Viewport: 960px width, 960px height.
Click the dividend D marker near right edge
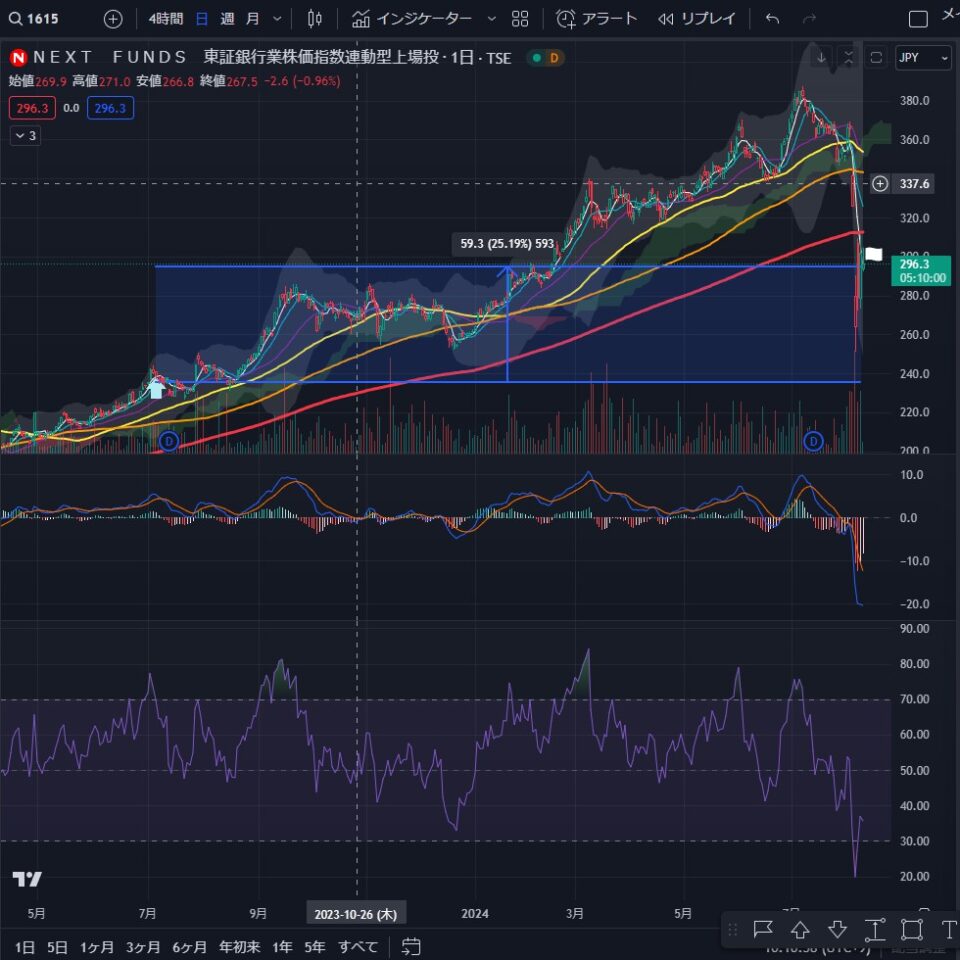pyautogui.click(x=813, y=441)
